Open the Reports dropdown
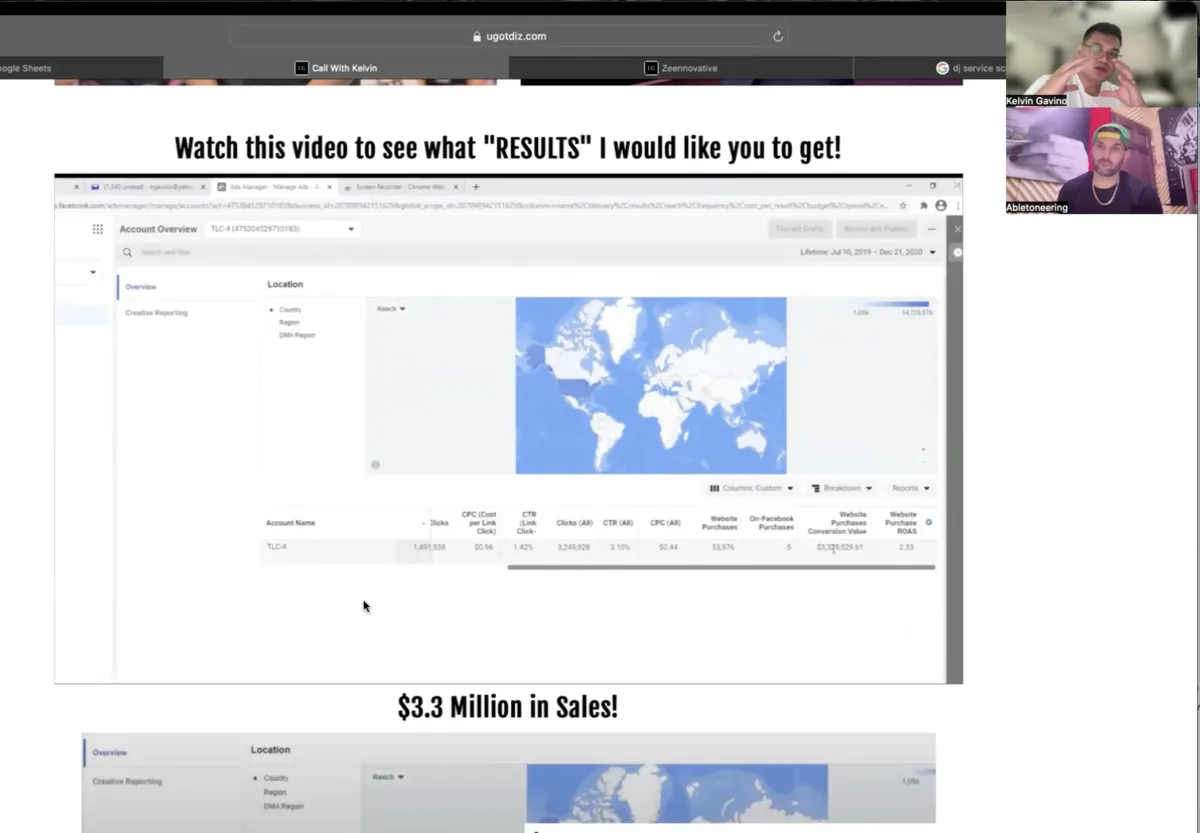Viewport: 1200px width, 833px height. tap(911, 488)
